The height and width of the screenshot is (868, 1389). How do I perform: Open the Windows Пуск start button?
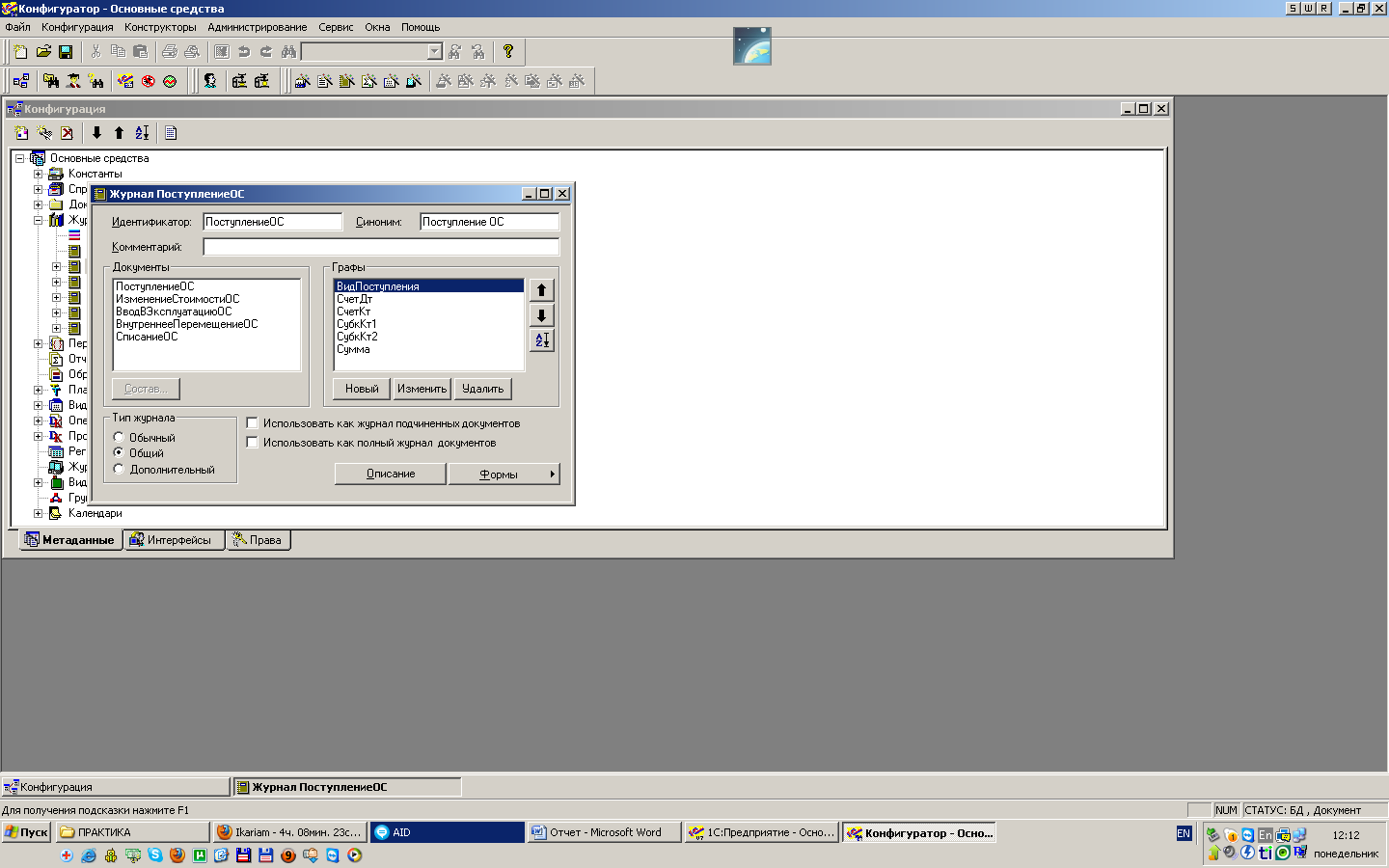click(26, 832)
